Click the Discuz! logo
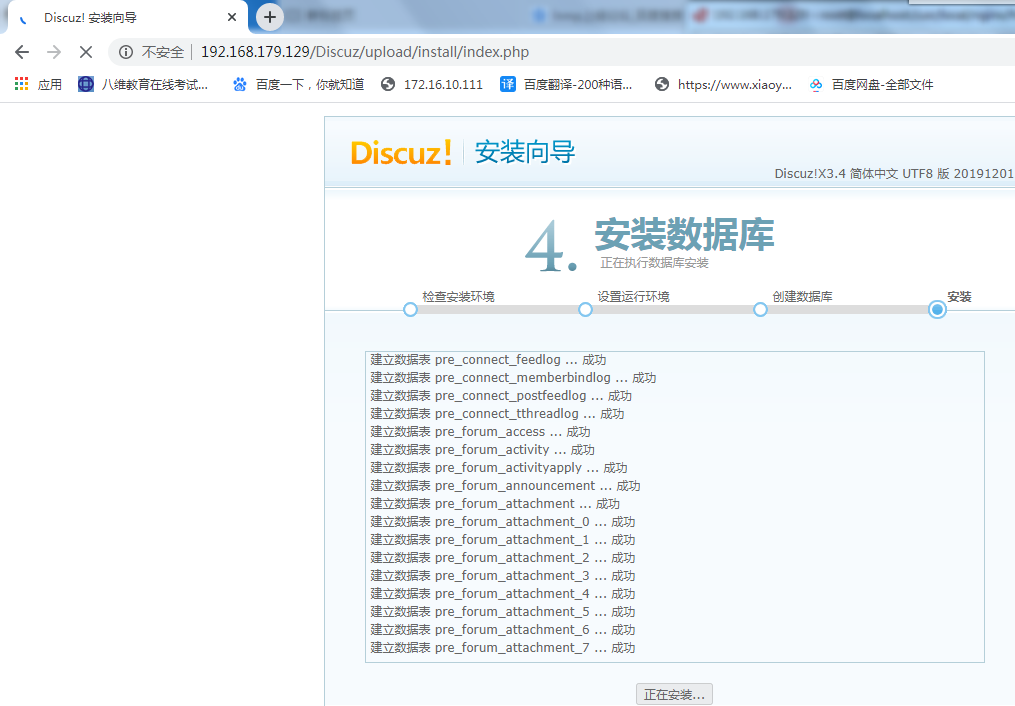Image resolution: width=1015 pixels, height=706 pixels. point(401,153)
